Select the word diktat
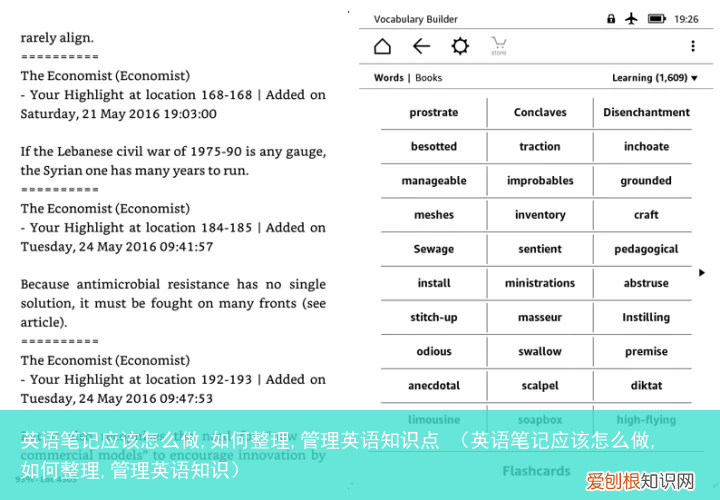 [x=646, y=386]
